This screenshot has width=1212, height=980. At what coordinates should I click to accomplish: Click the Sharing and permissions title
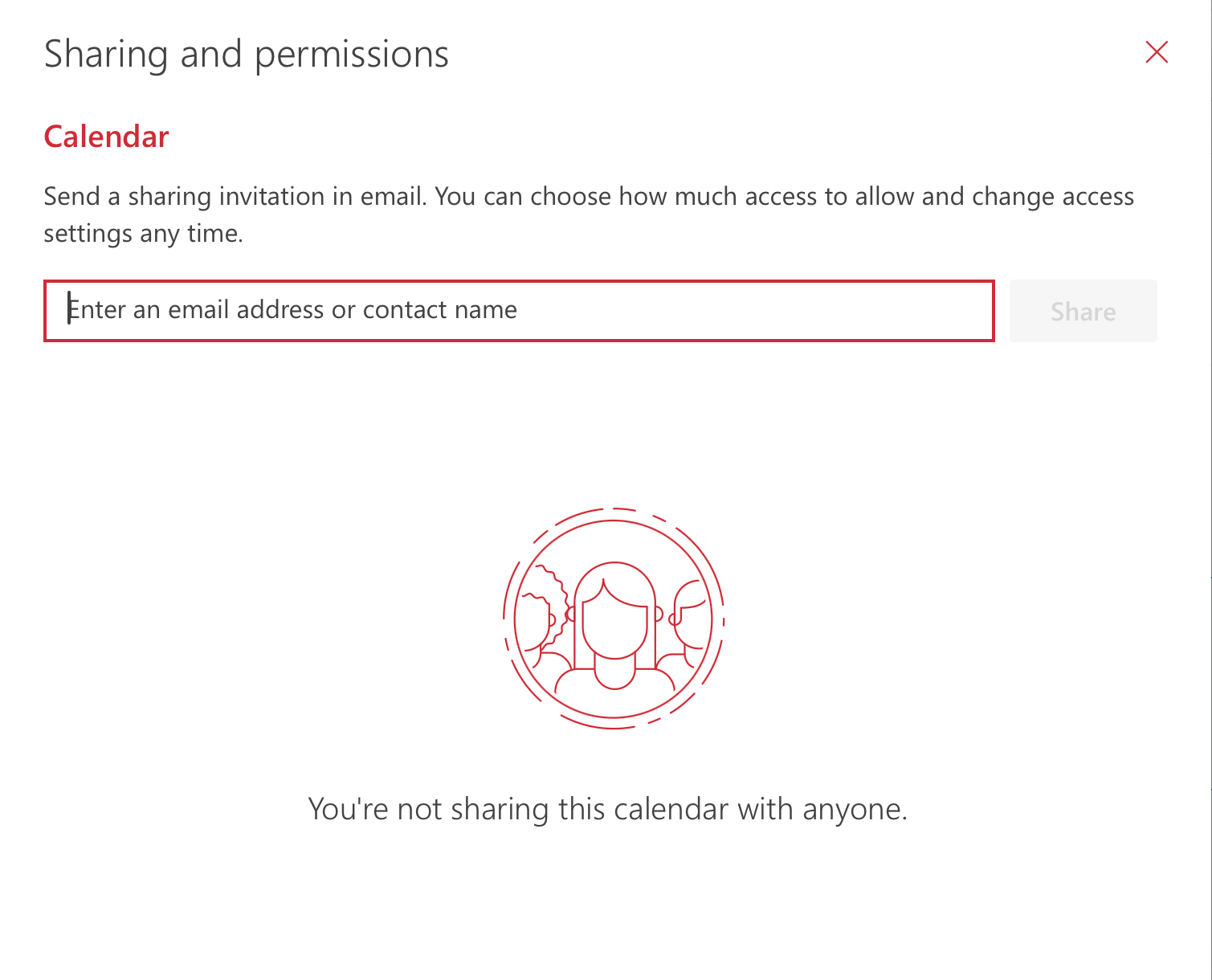point(247,53)
